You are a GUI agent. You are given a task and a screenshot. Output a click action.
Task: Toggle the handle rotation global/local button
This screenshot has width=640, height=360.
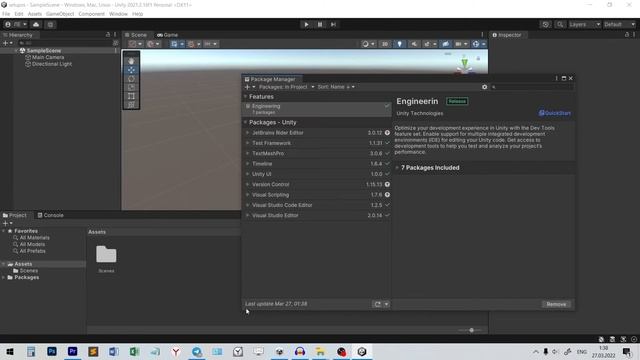click(153, 44)
